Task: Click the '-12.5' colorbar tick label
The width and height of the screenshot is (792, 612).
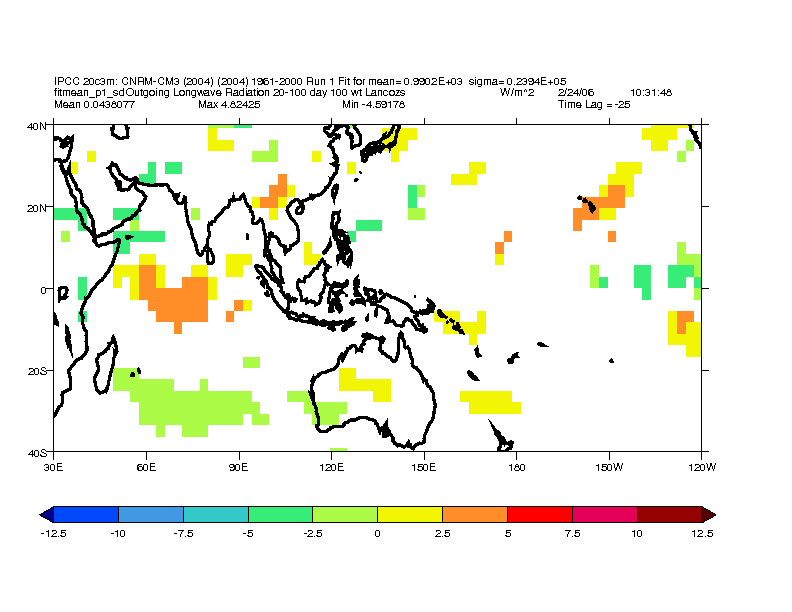Action: coord(54,534)
